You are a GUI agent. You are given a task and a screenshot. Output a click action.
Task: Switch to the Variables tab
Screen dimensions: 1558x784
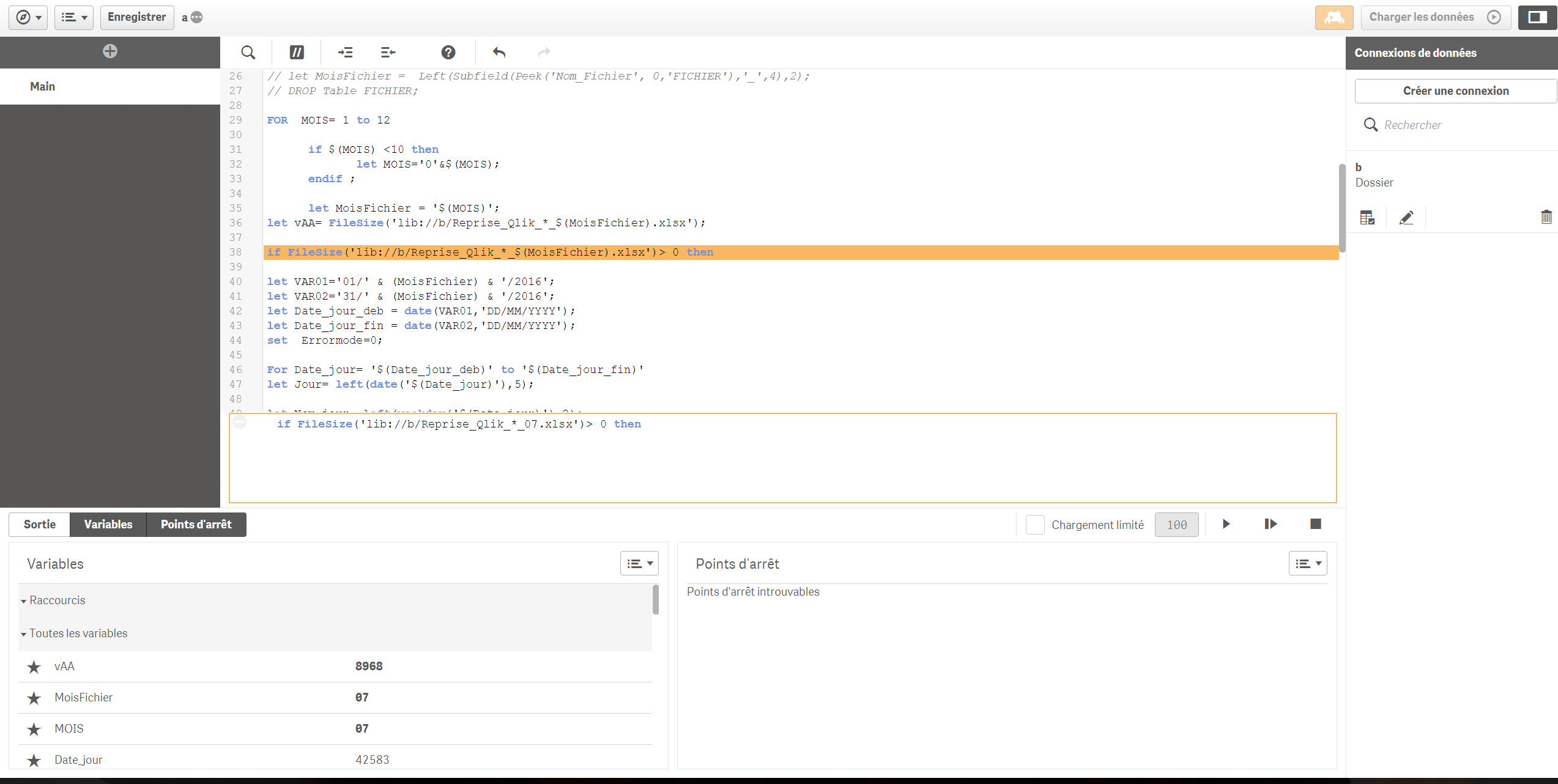(108, 525)
